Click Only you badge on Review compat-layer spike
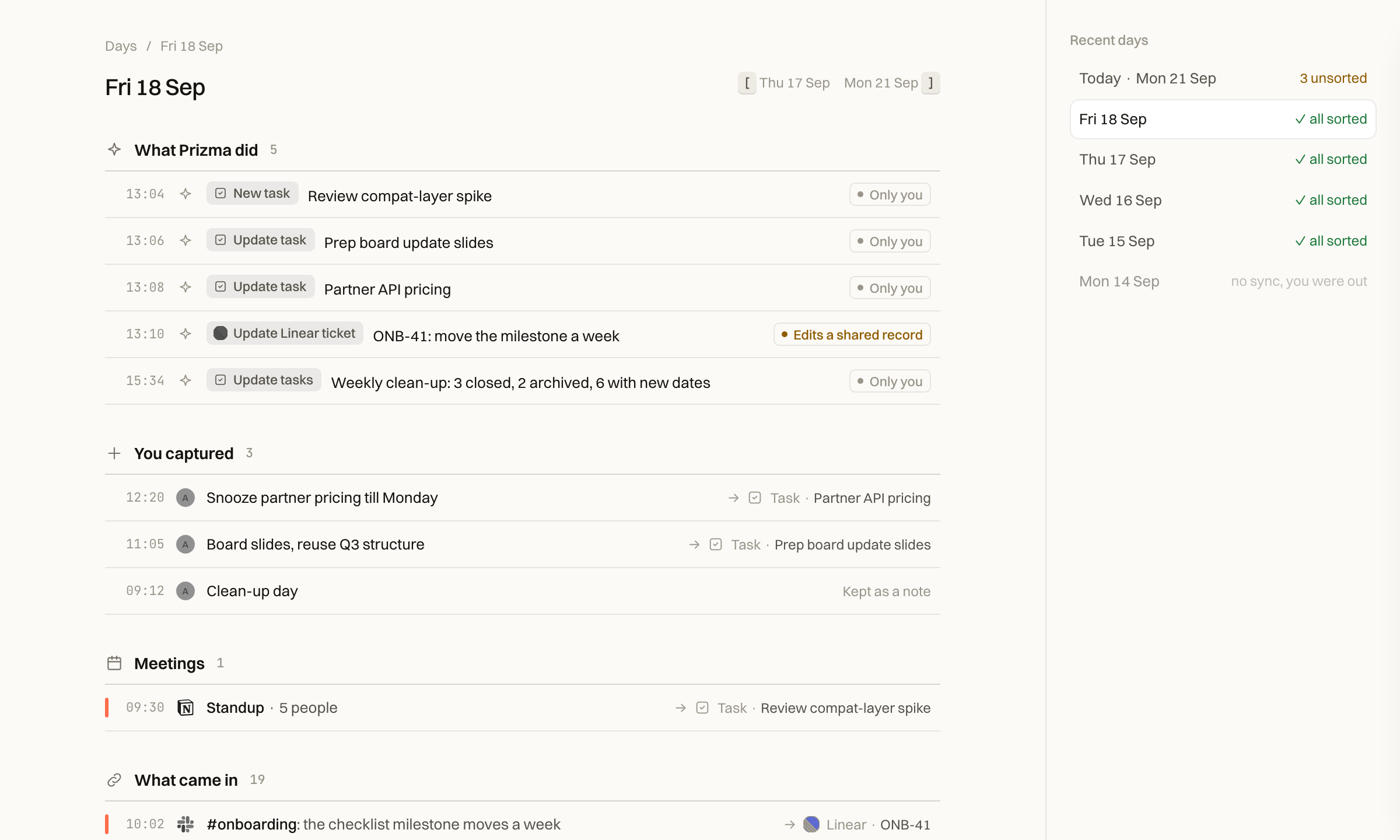1400x840 pixels. (890, 194)
